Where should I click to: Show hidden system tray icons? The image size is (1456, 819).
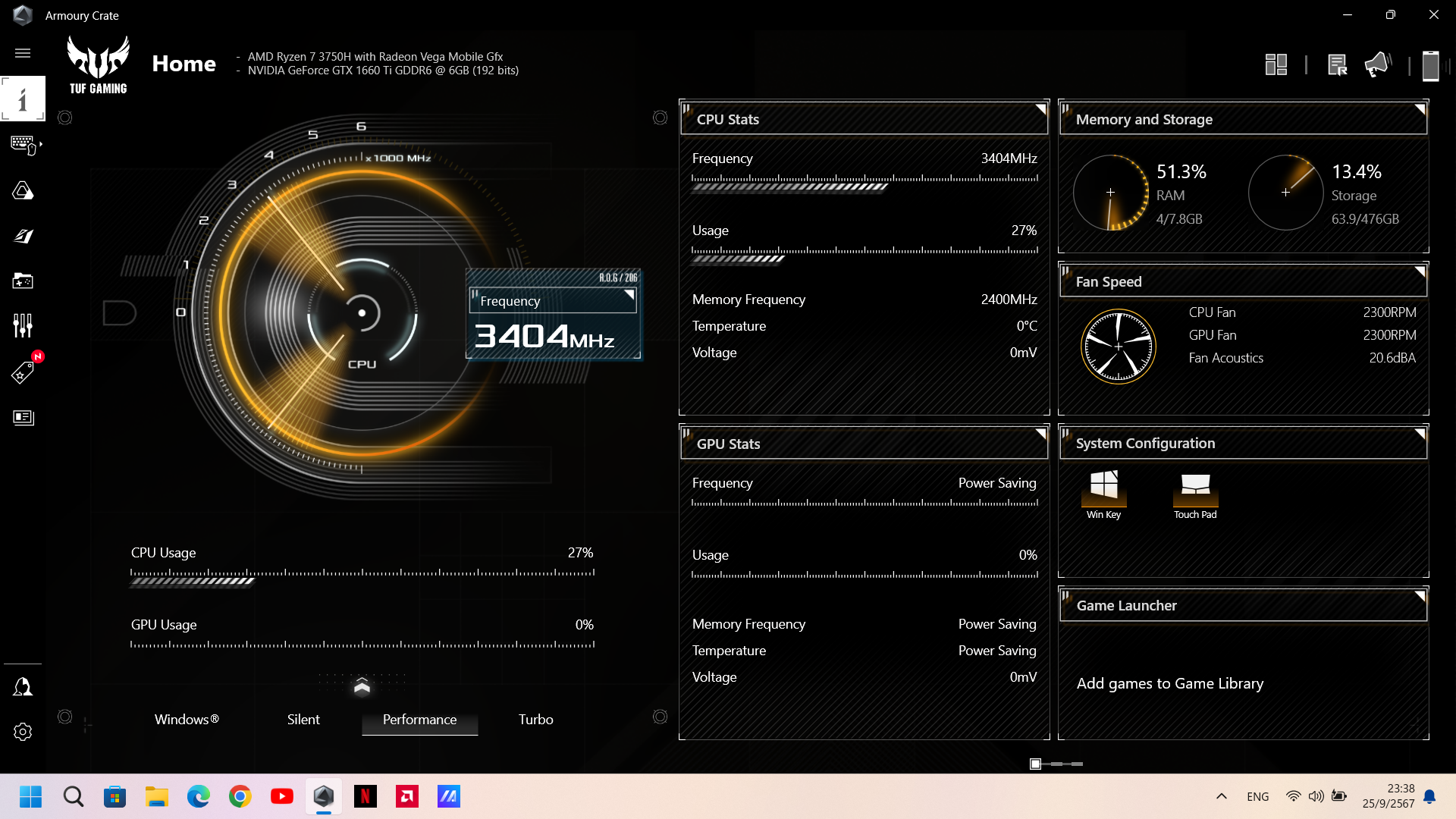pos(1222,796)
